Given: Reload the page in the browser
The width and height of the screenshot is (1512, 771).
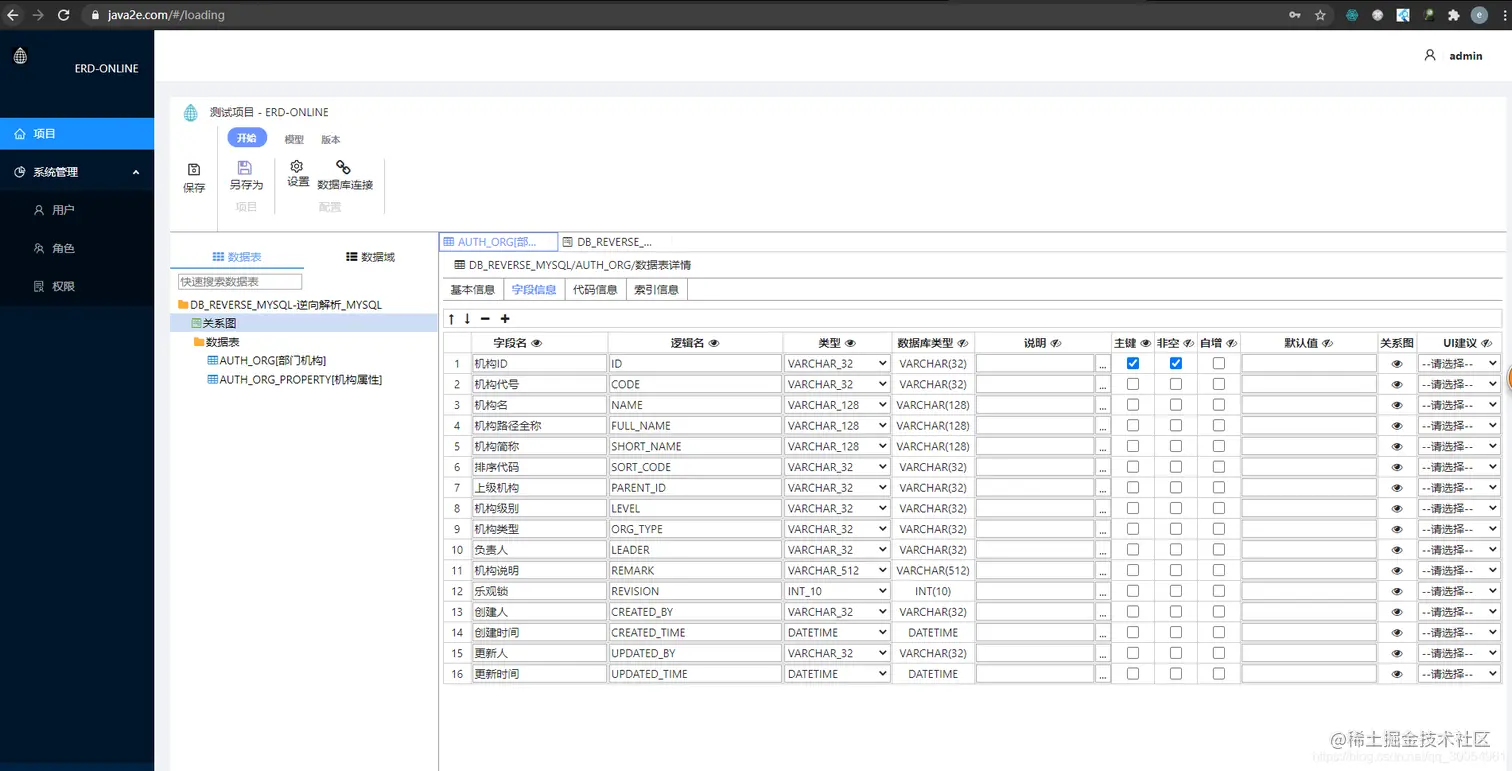Looking at the screenshot, I should coord(64,15).
